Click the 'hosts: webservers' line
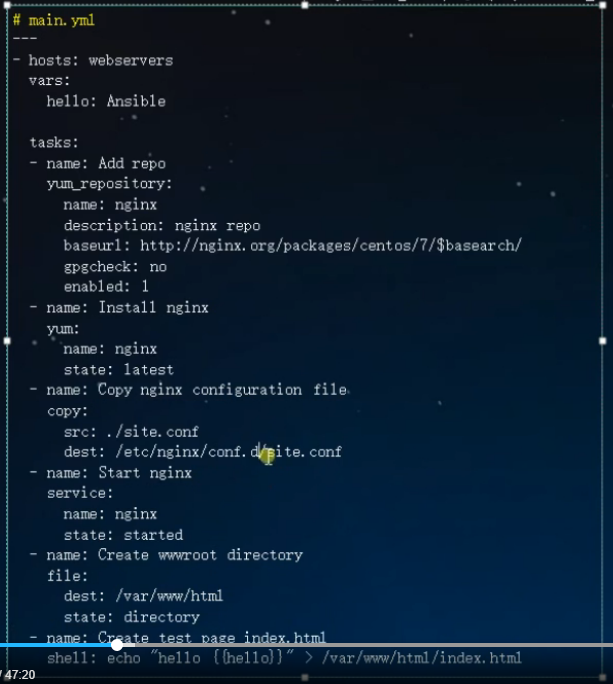This screenshot has width=613, height=684. (x=101, y=60)
